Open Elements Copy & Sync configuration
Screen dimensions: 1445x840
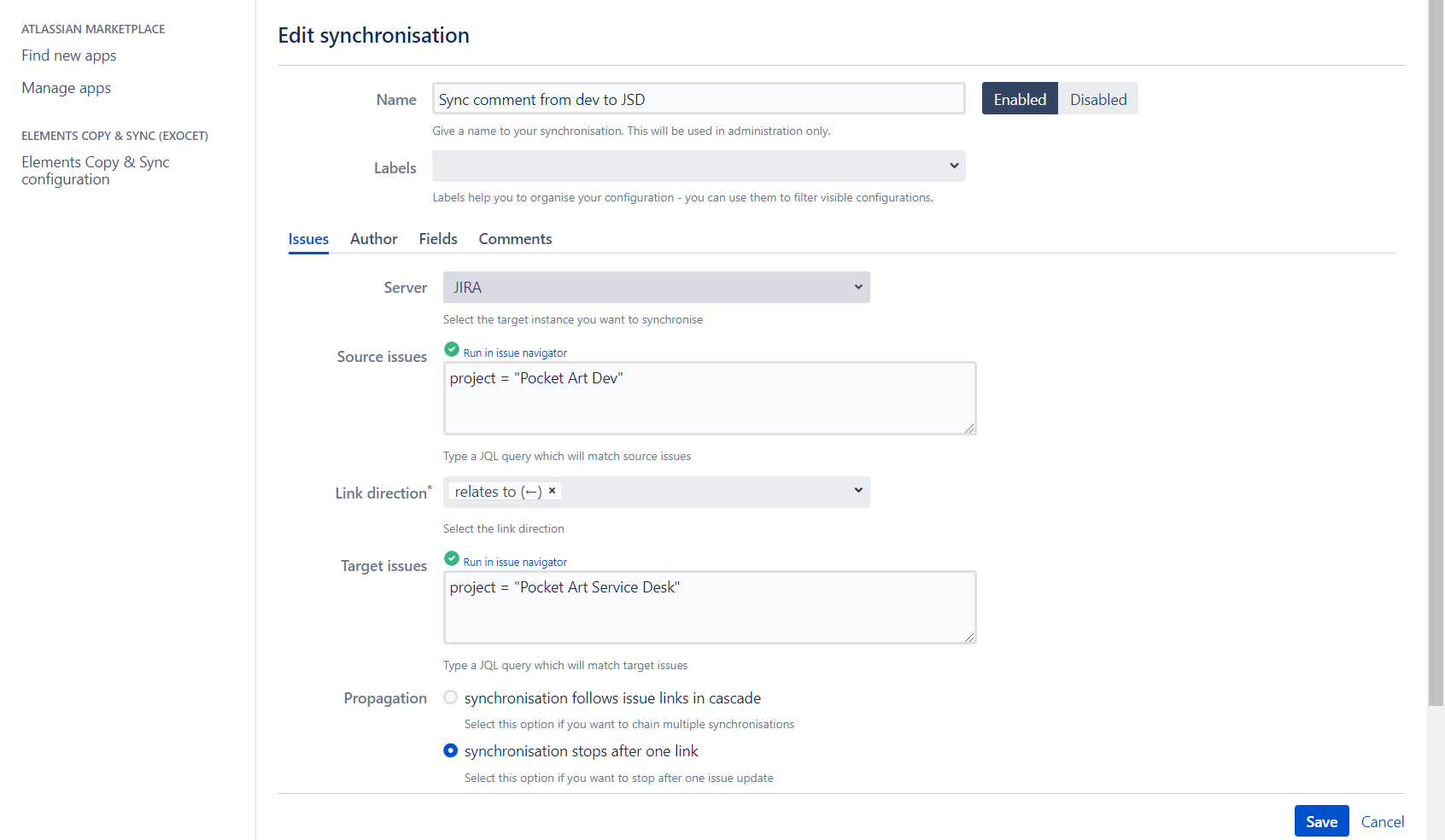(x=95, y=170)
